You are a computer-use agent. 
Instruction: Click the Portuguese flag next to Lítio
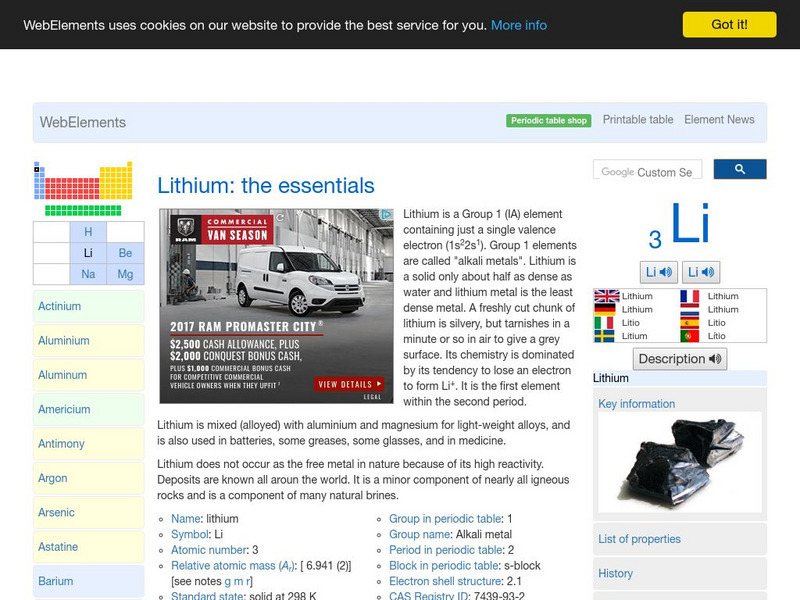coord(689,335)
